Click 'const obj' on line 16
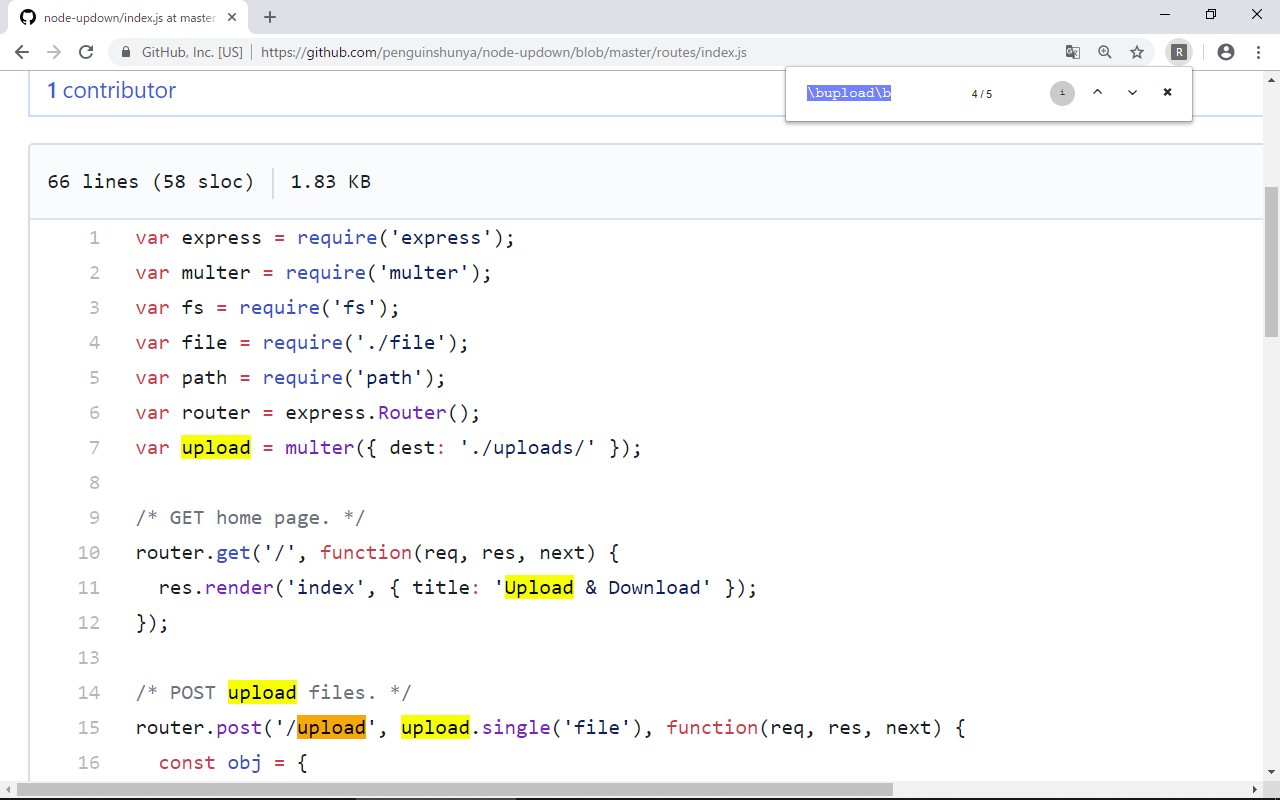 210,763
